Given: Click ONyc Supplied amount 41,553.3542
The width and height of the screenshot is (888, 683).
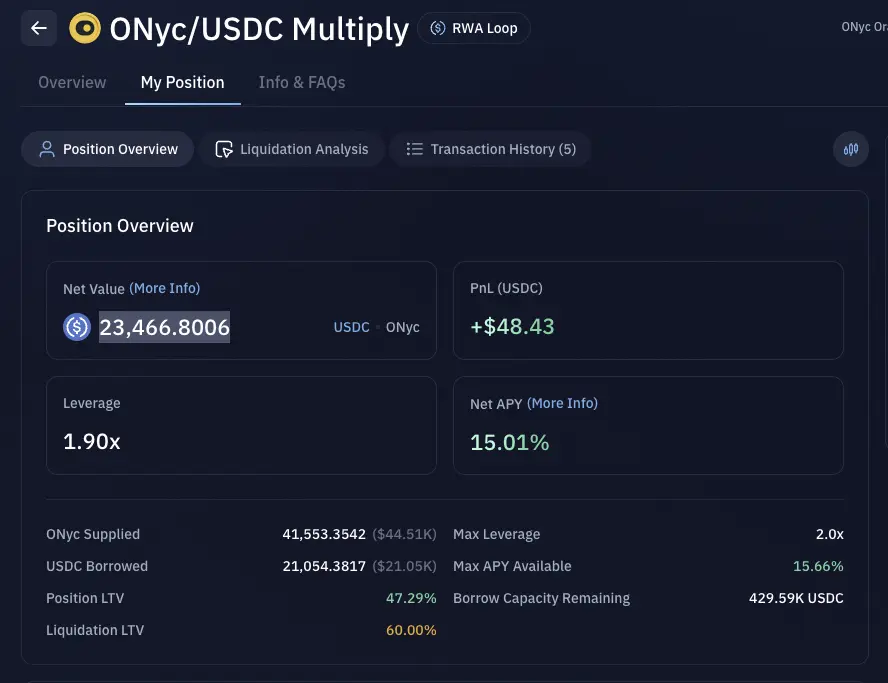Looking at the screenshot, I should (324, 534).
